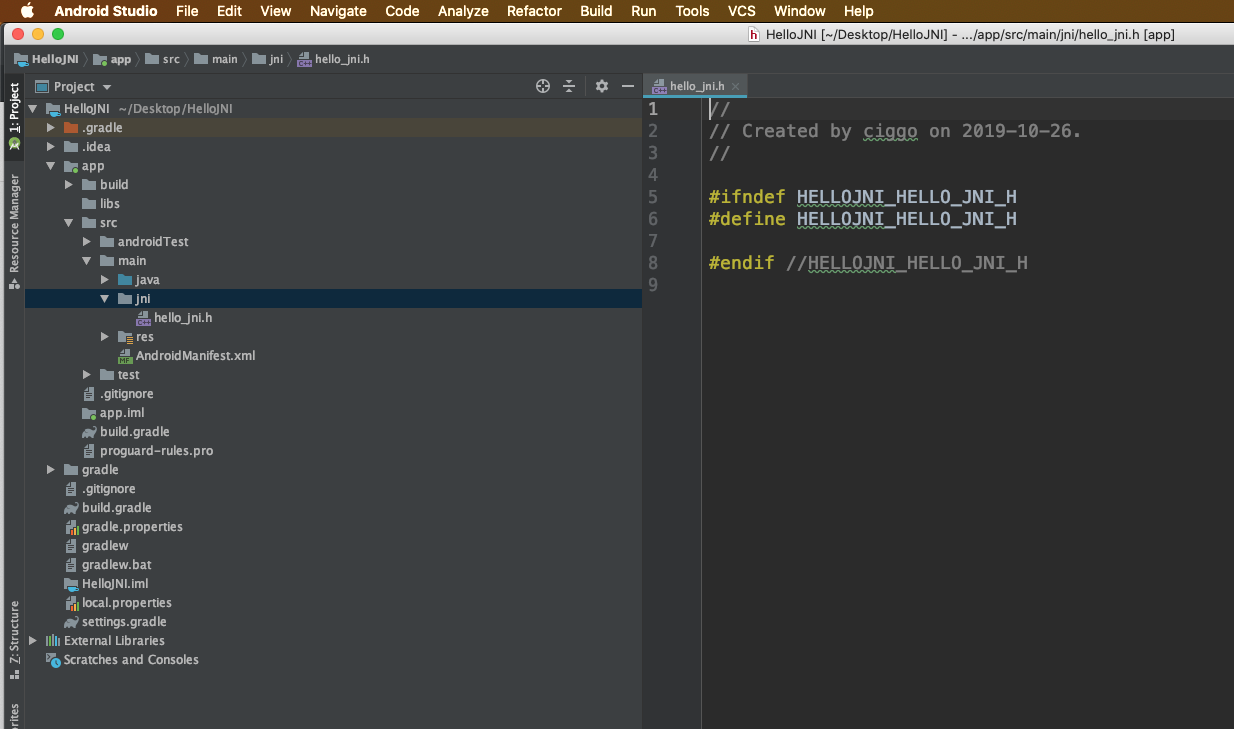This screenshot has height=729, width=1234.
Task: Expand the res folder arrow
Action: point(105,337)
